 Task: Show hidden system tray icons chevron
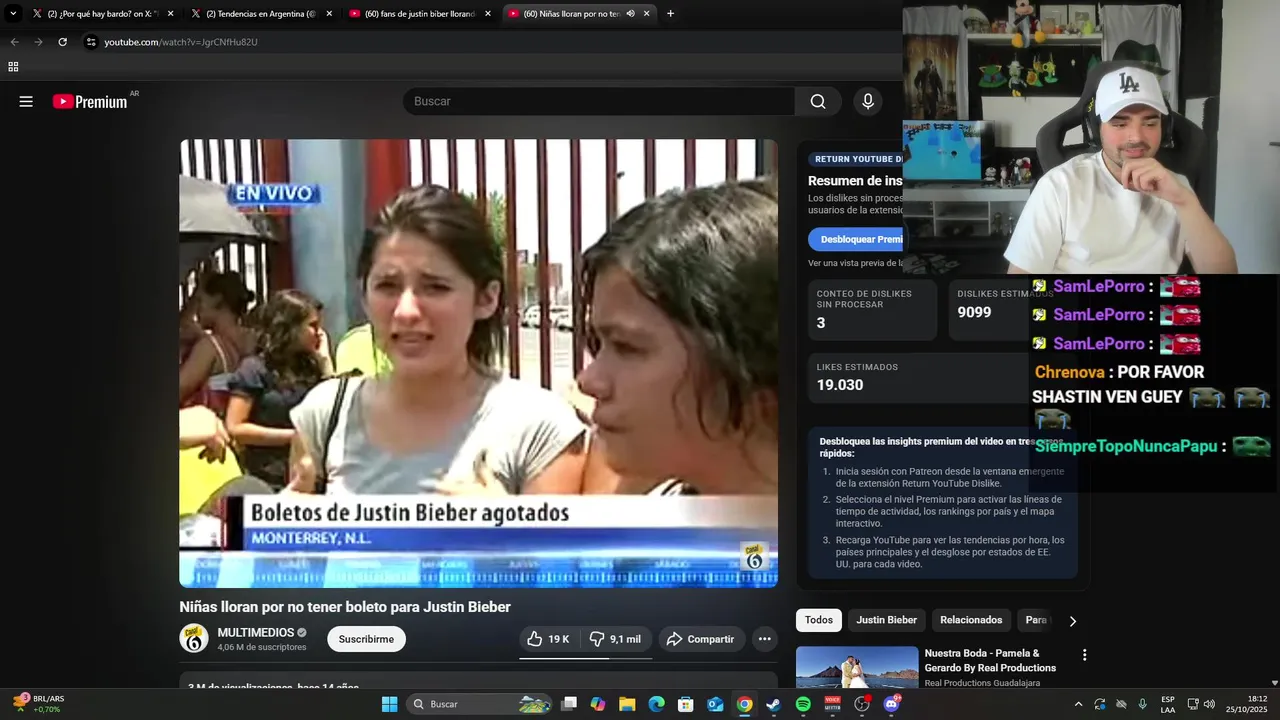[x=1078, y=704]
